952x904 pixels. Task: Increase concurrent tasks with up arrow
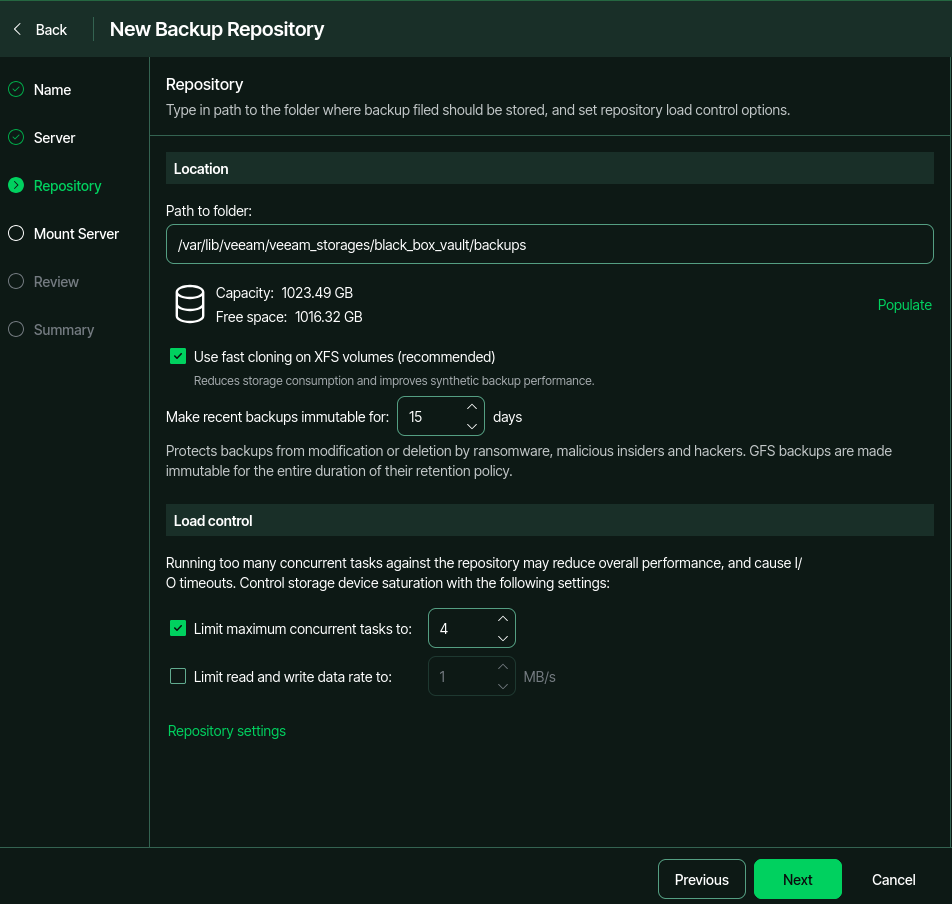coord(503,618)
